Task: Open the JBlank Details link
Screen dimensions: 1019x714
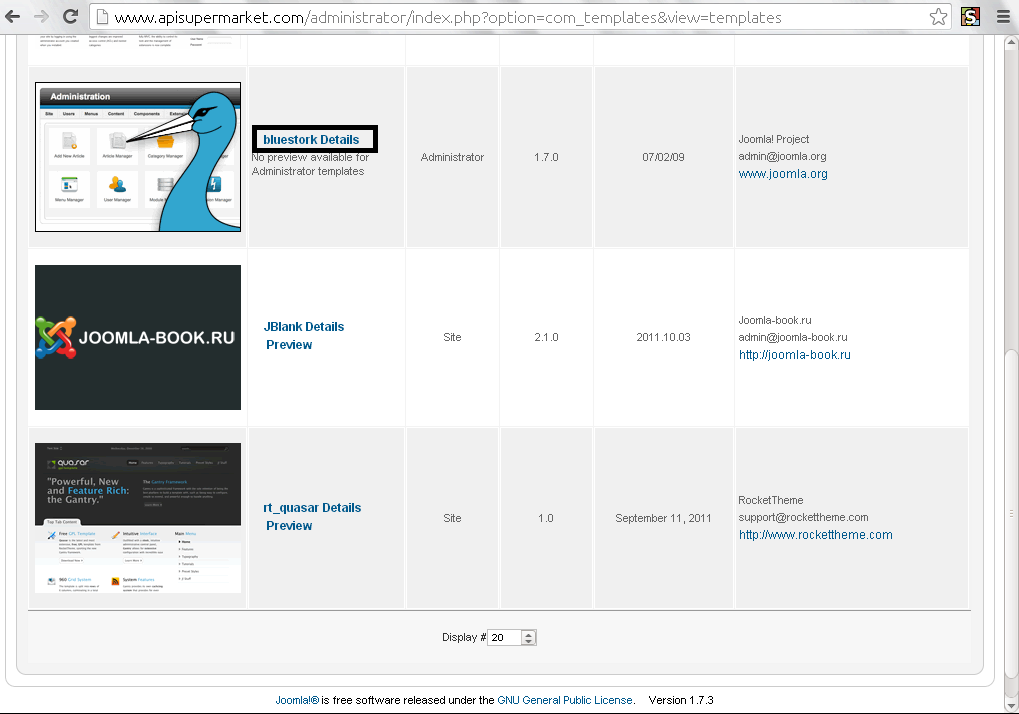Action: [303, 327]
